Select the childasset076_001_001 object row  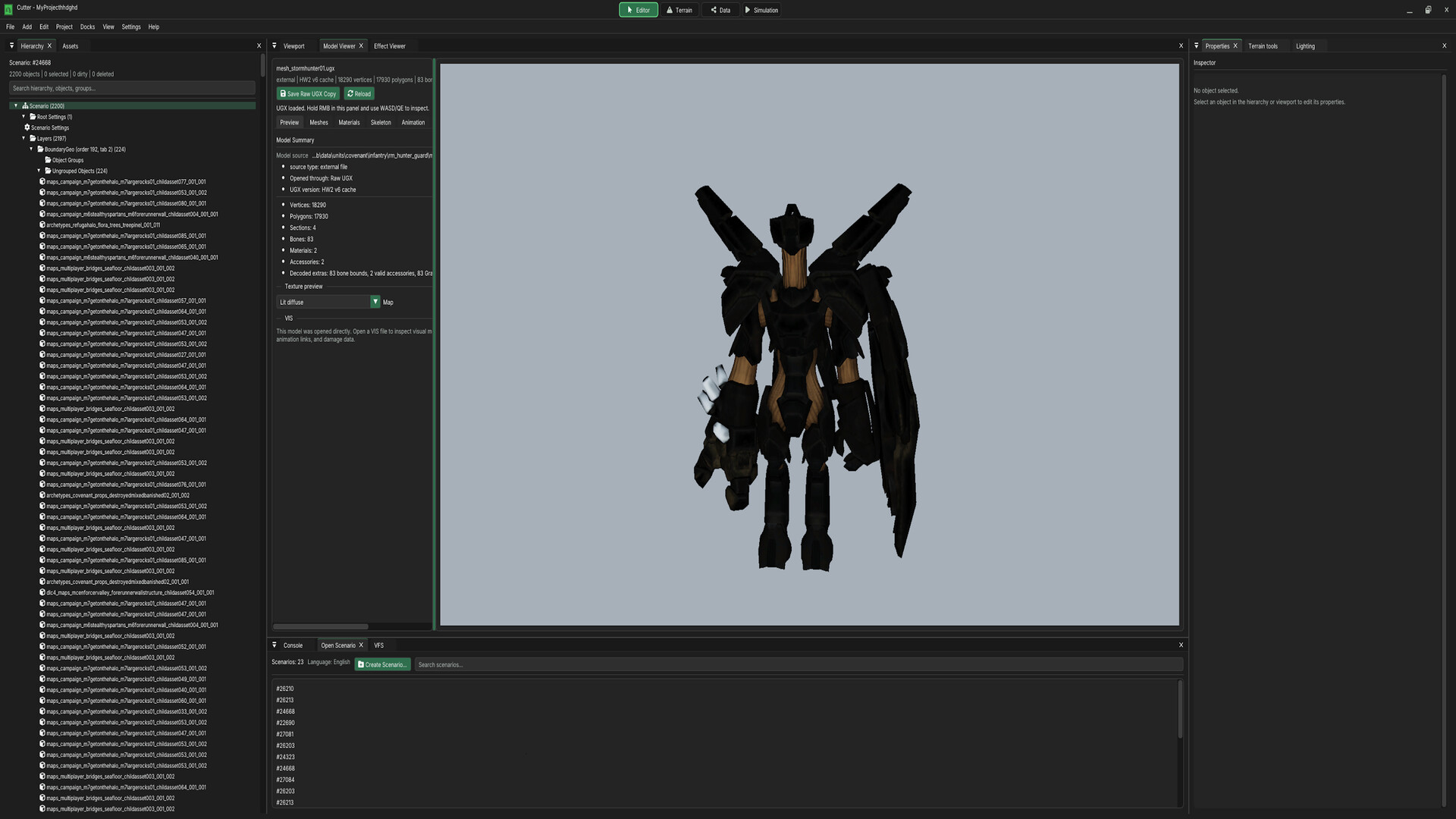click(x=126, y=485)
